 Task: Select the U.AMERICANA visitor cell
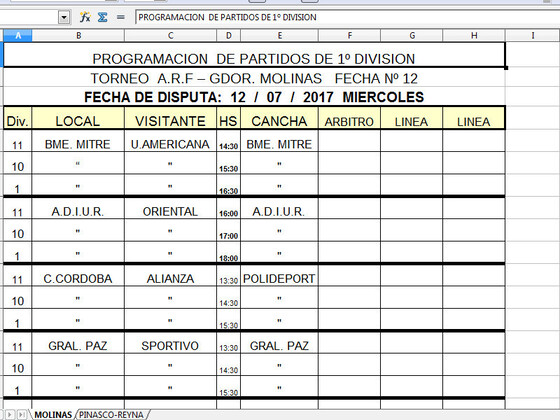point(170,141)
